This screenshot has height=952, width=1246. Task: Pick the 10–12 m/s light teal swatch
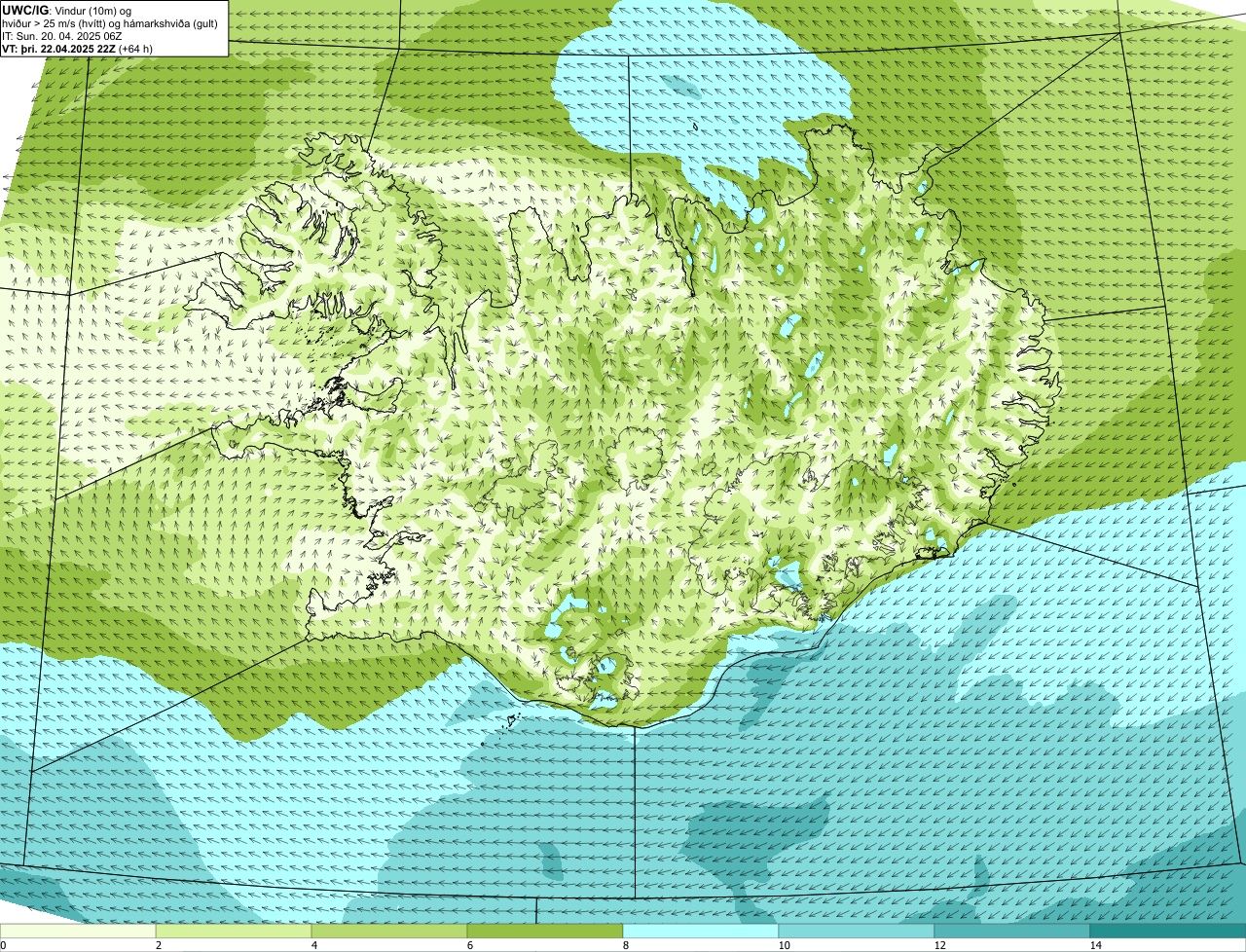(x=857, y=931)
